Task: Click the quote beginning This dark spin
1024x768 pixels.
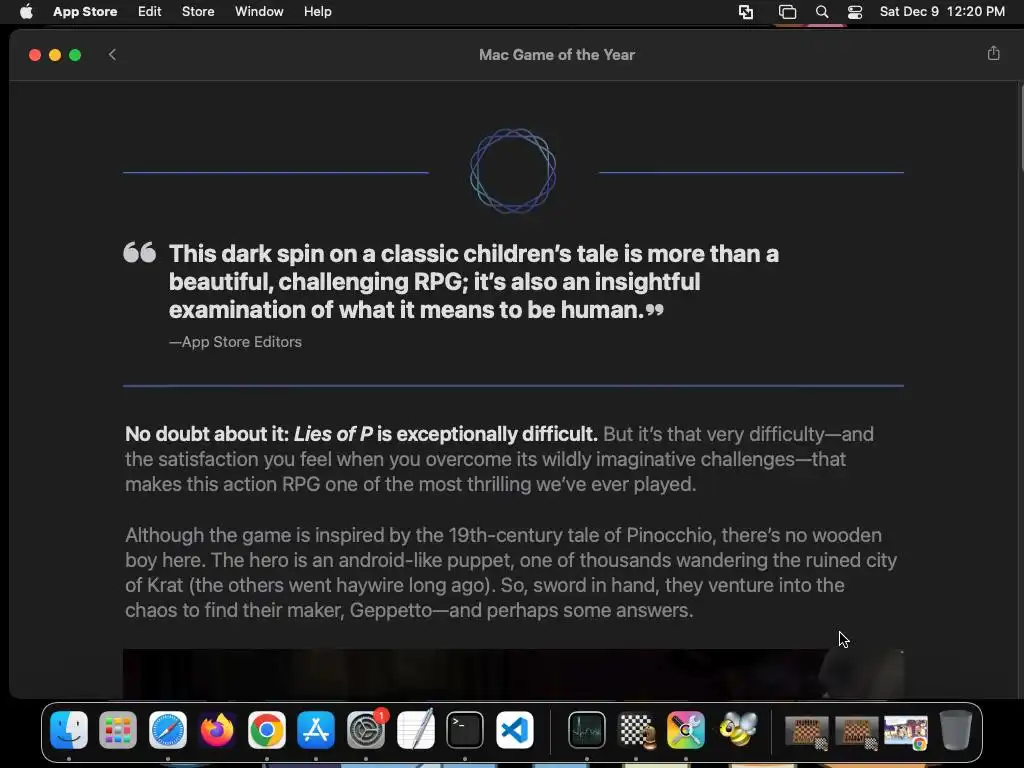Action: [x=473, y=281]
